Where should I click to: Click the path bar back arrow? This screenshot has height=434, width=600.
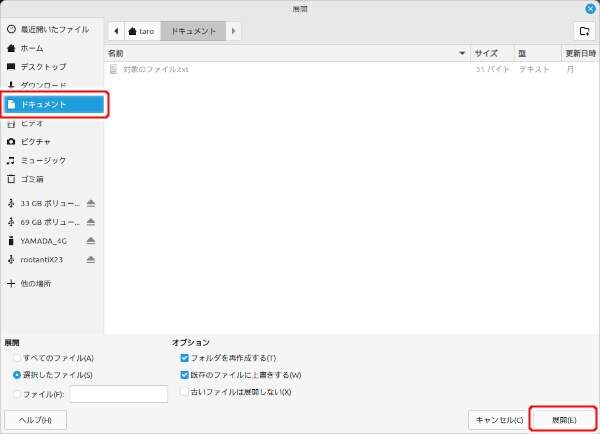pos(116,31)
